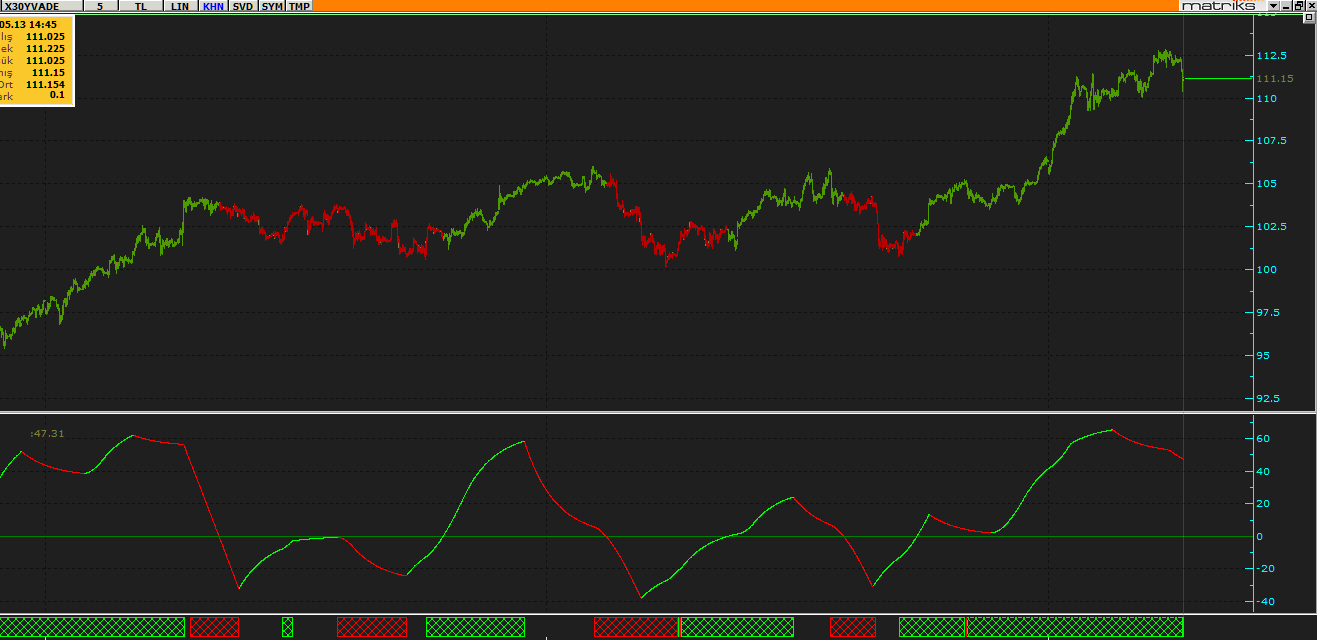Change the 5 period interval button
The image size is (1317, 640).
point(100,6)
